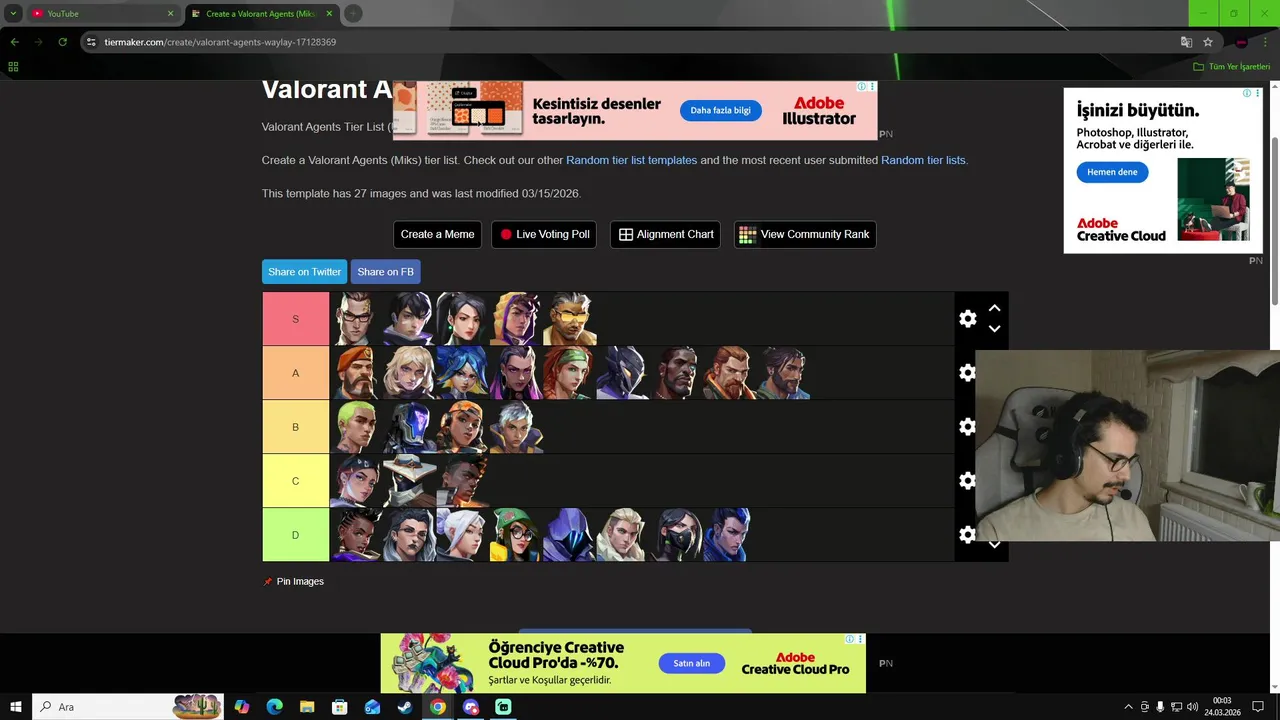
Task: Close the YouTube tab
Action: coord(170,14)
